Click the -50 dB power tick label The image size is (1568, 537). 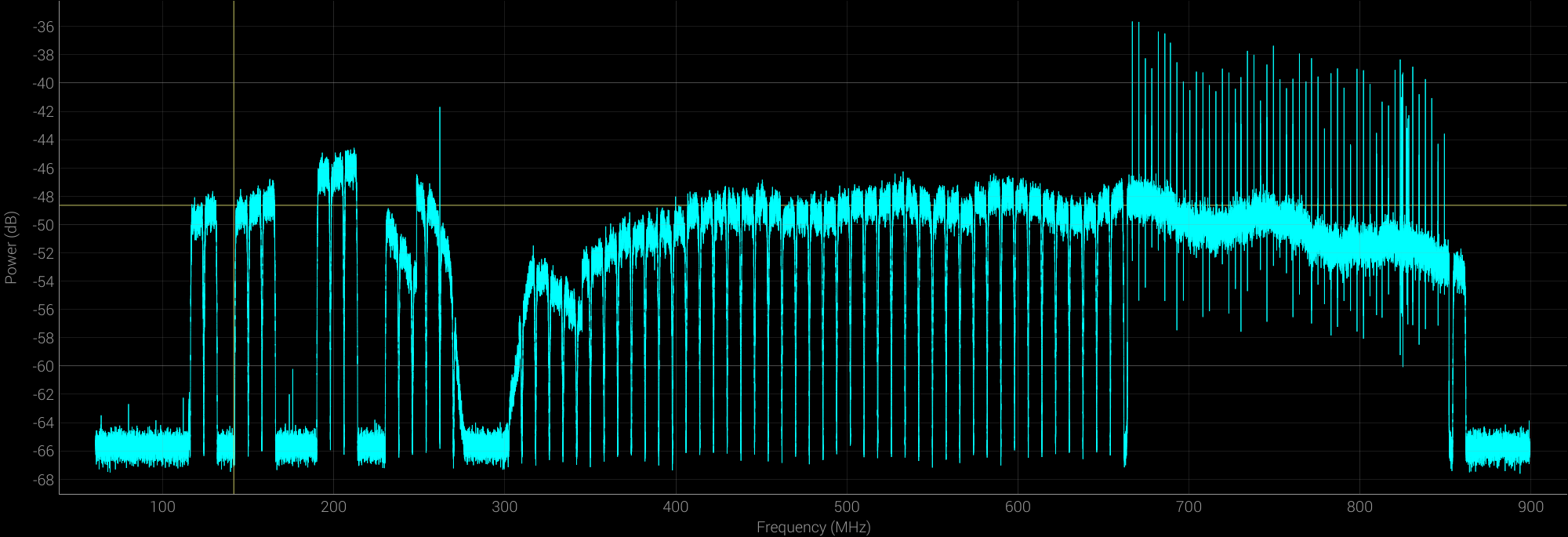pyautogui.click(x=43, y=225)
